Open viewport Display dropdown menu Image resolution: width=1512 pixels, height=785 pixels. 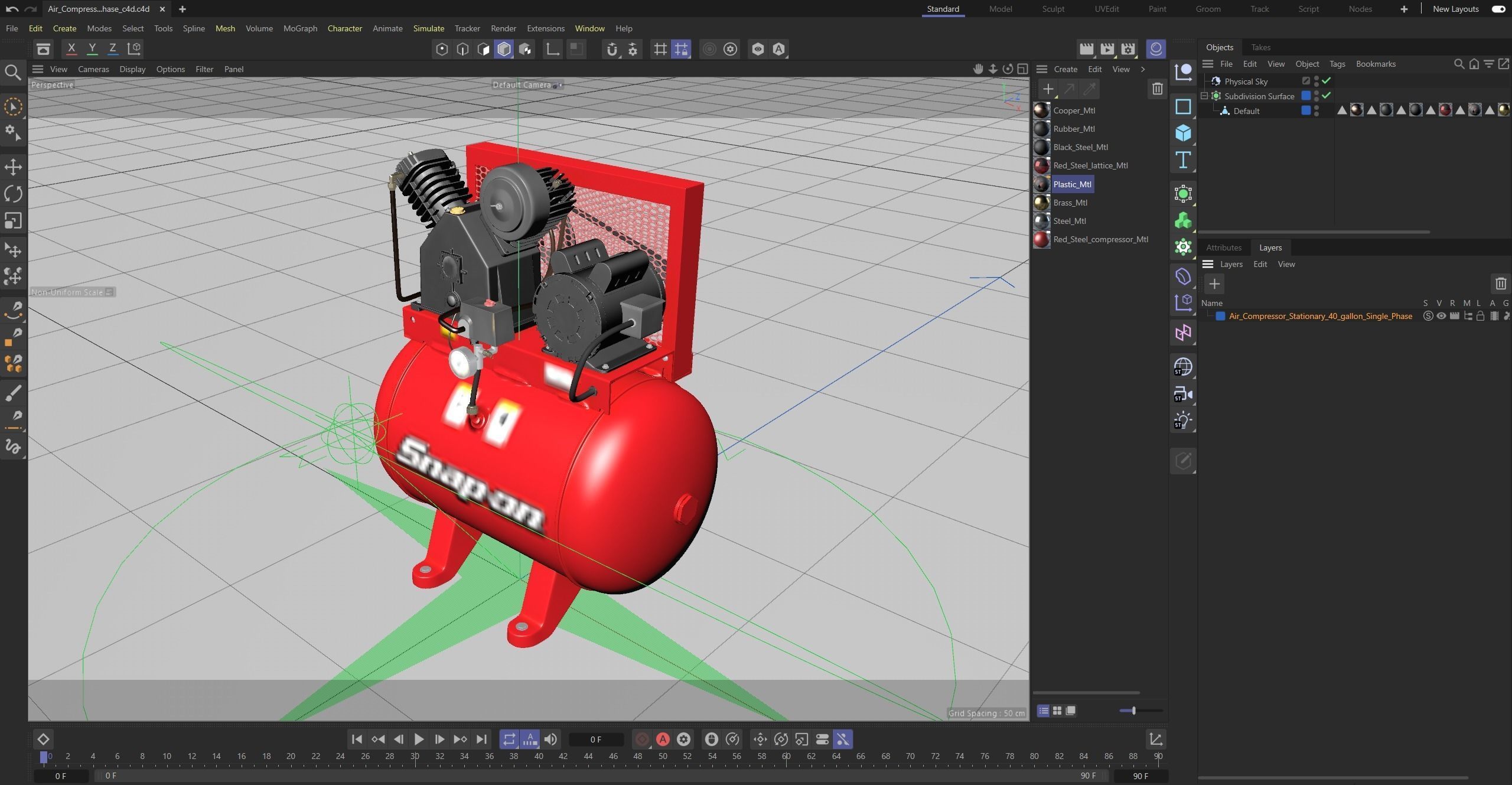(x=132, y=69)
